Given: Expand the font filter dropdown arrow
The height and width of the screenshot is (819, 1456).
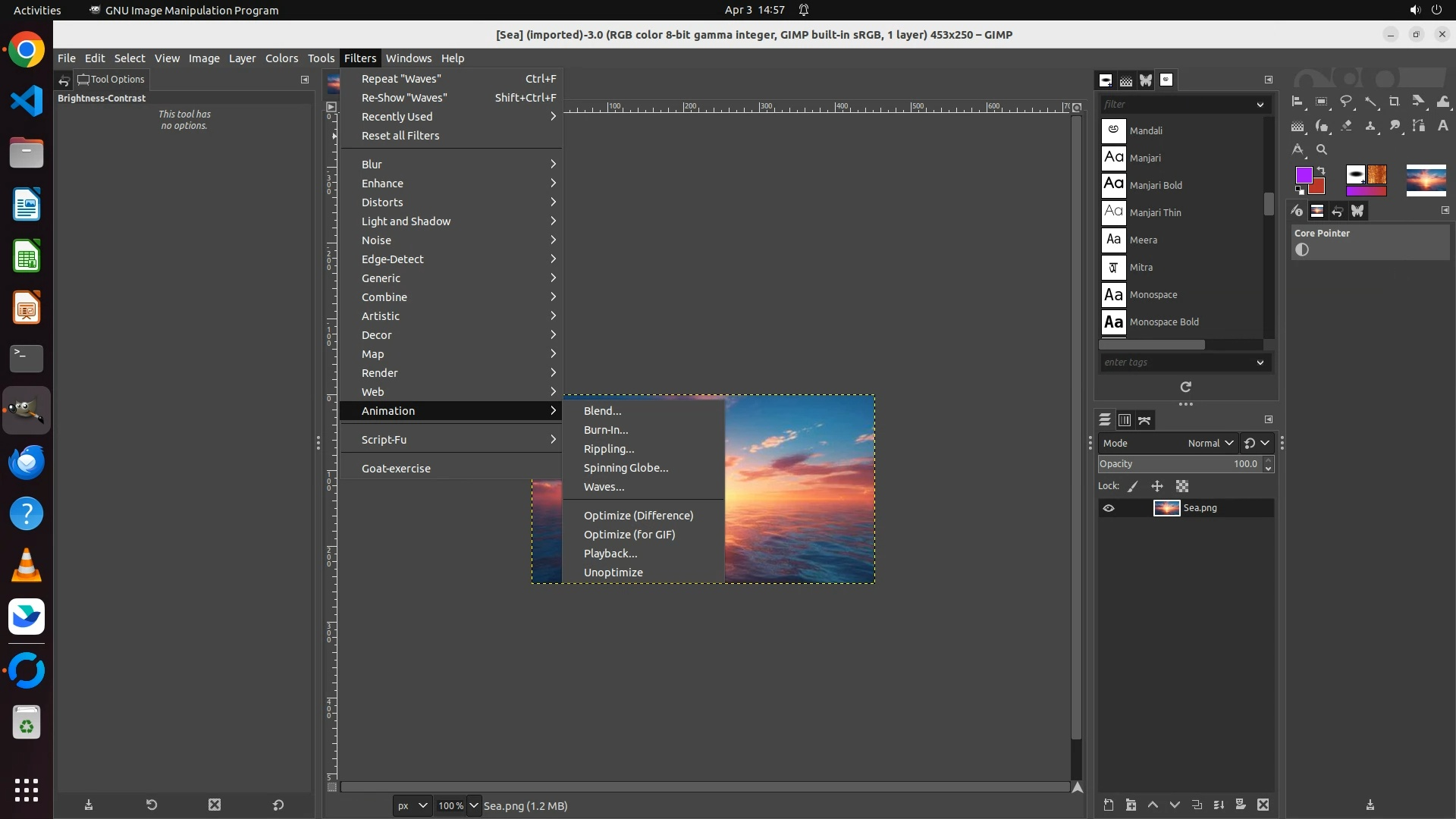Looking at the screenshot, I should coord(1260,105).
